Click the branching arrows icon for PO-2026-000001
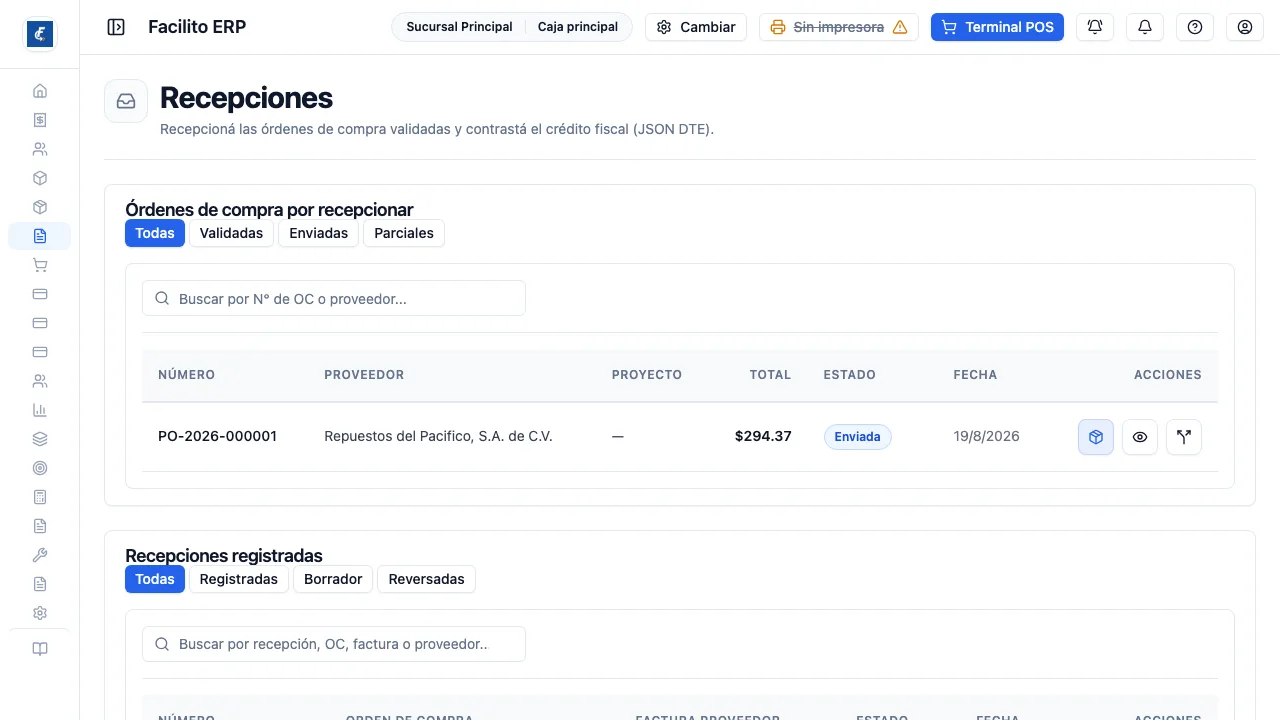The width and height of the screenshot is (1280, 720). click(1184, 437)
